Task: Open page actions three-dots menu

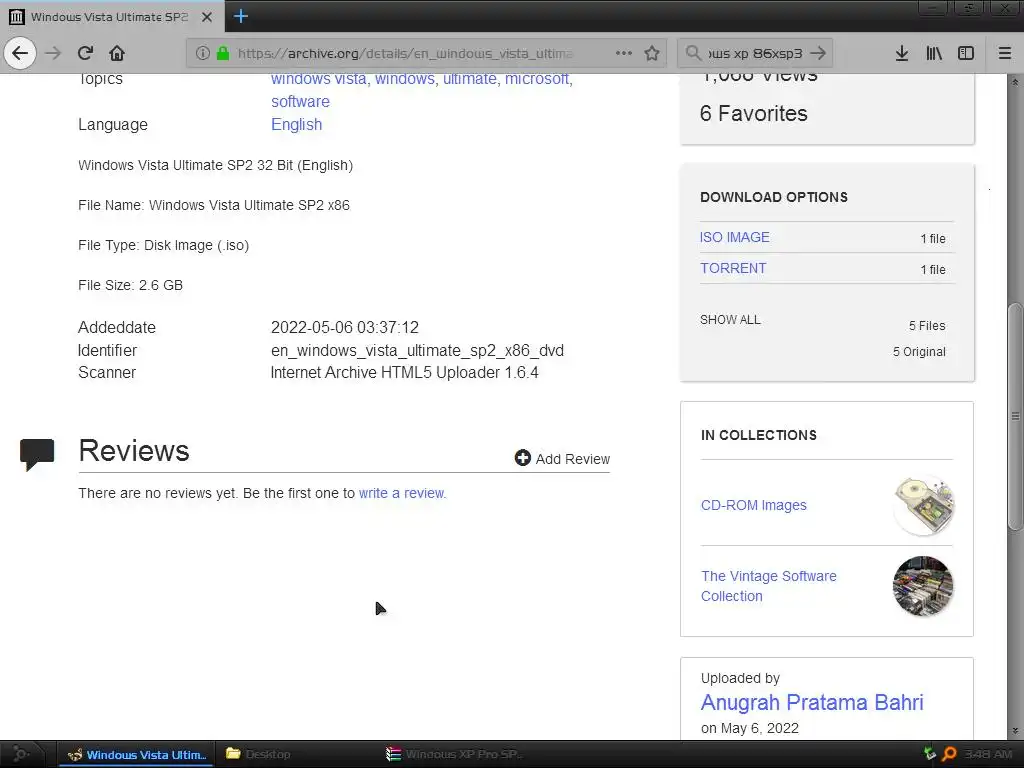Action: 624,53
